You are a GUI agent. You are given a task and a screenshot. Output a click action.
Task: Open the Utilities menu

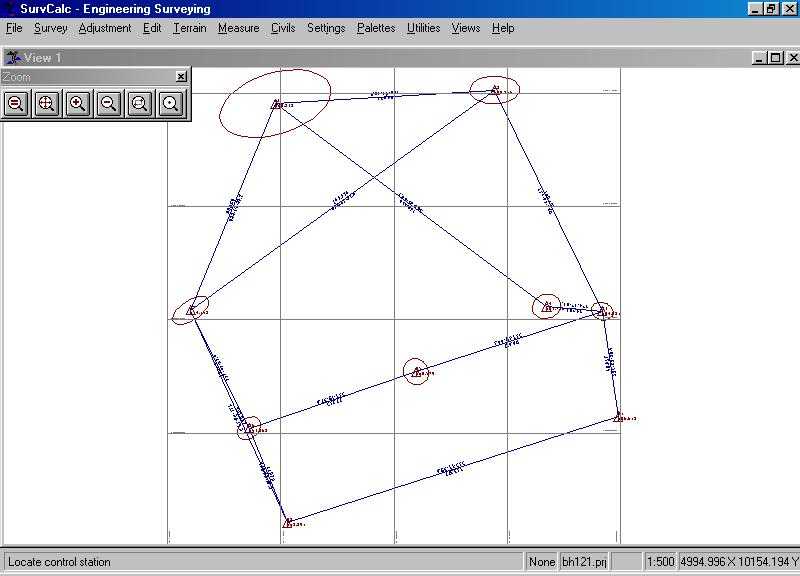[x=423, y=28]
